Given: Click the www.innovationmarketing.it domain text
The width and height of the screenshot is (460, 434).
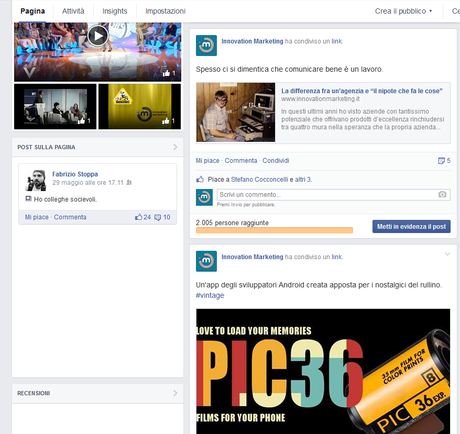Looking at the screenshot, I should tap(320, 99).
